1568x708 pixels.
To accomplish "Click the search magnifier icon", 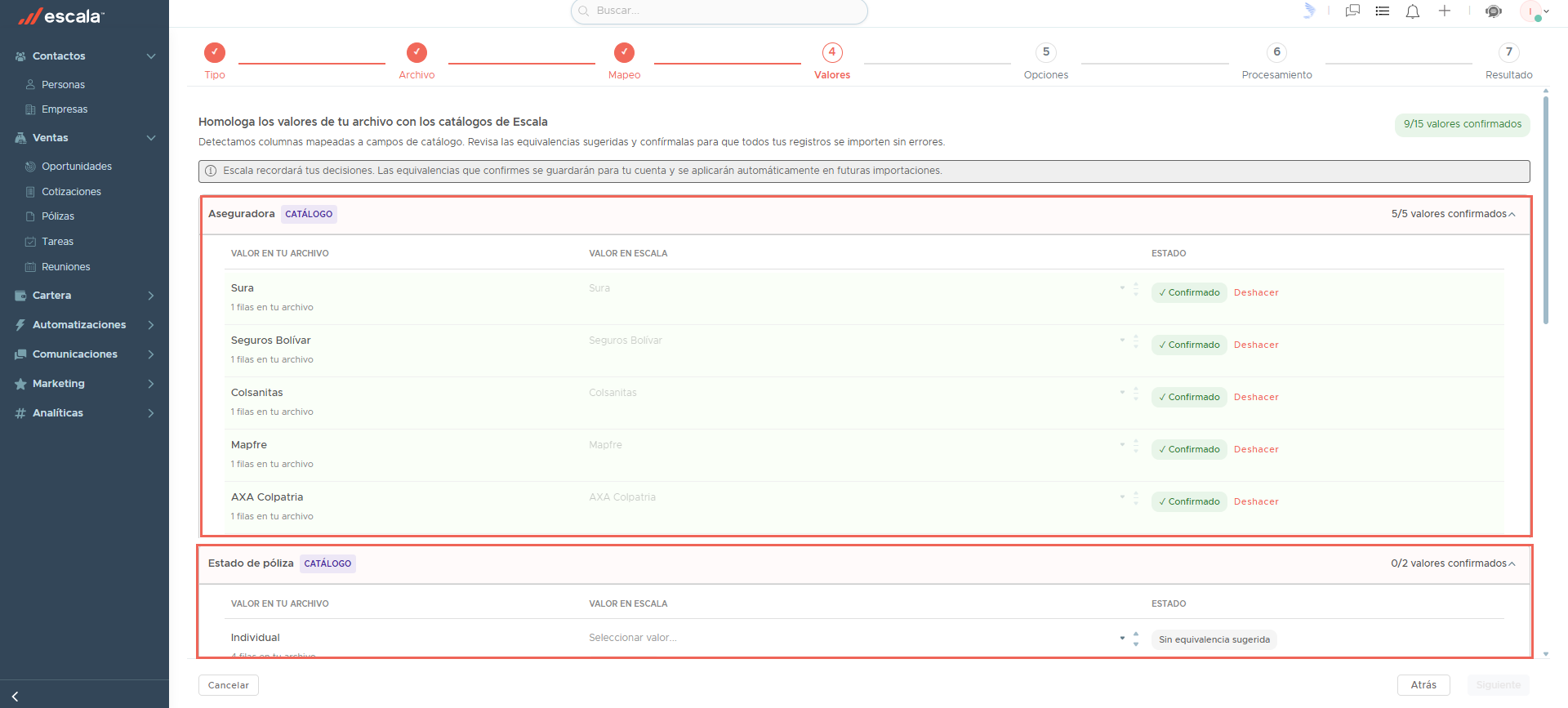I will point(584,11).
